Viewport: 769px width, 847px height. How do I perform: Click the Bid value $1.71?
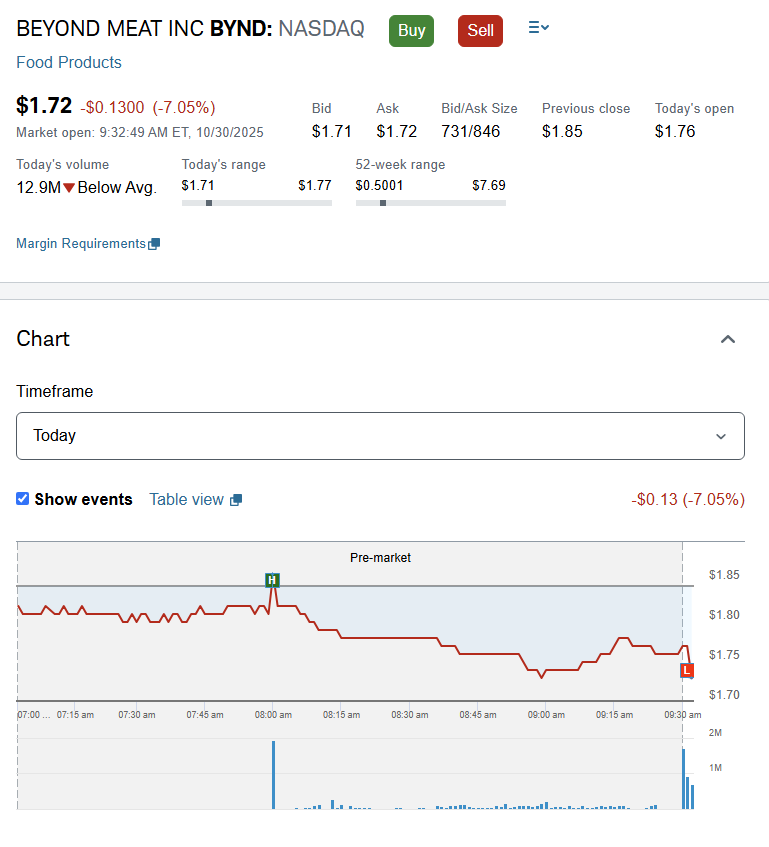click(x=332, y=131)
